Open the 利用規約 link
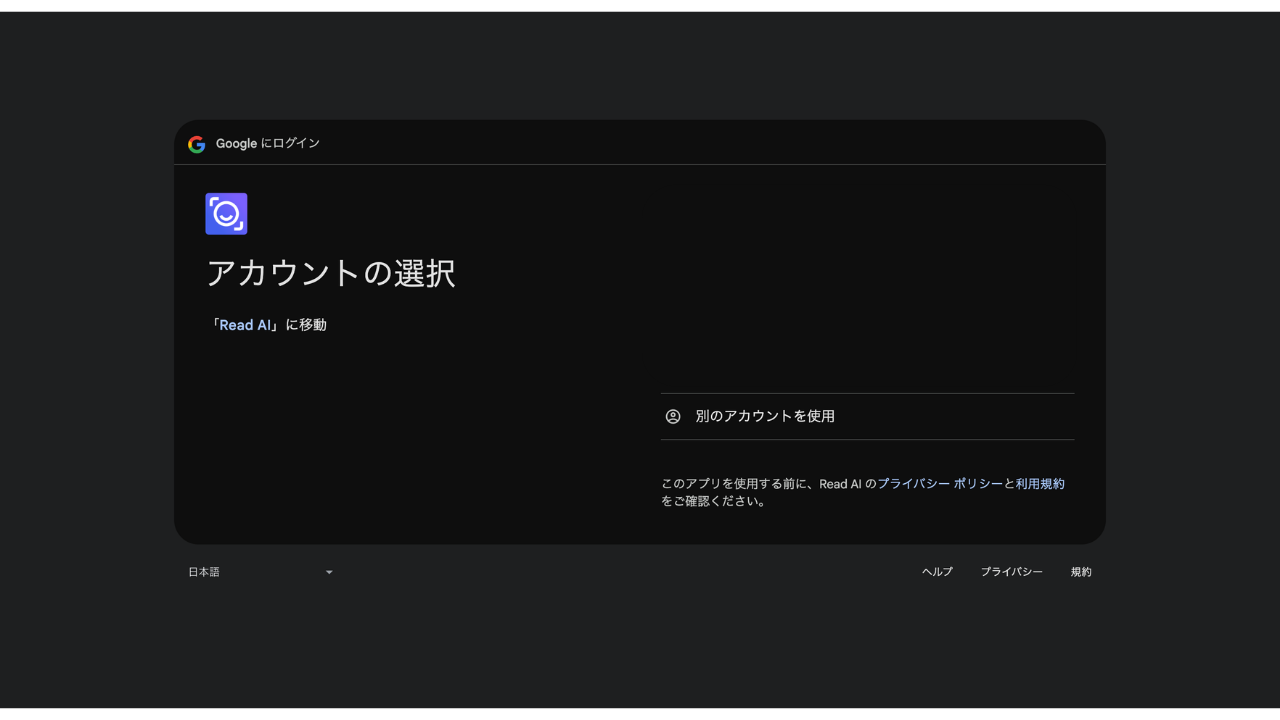 click(1041, 483)
